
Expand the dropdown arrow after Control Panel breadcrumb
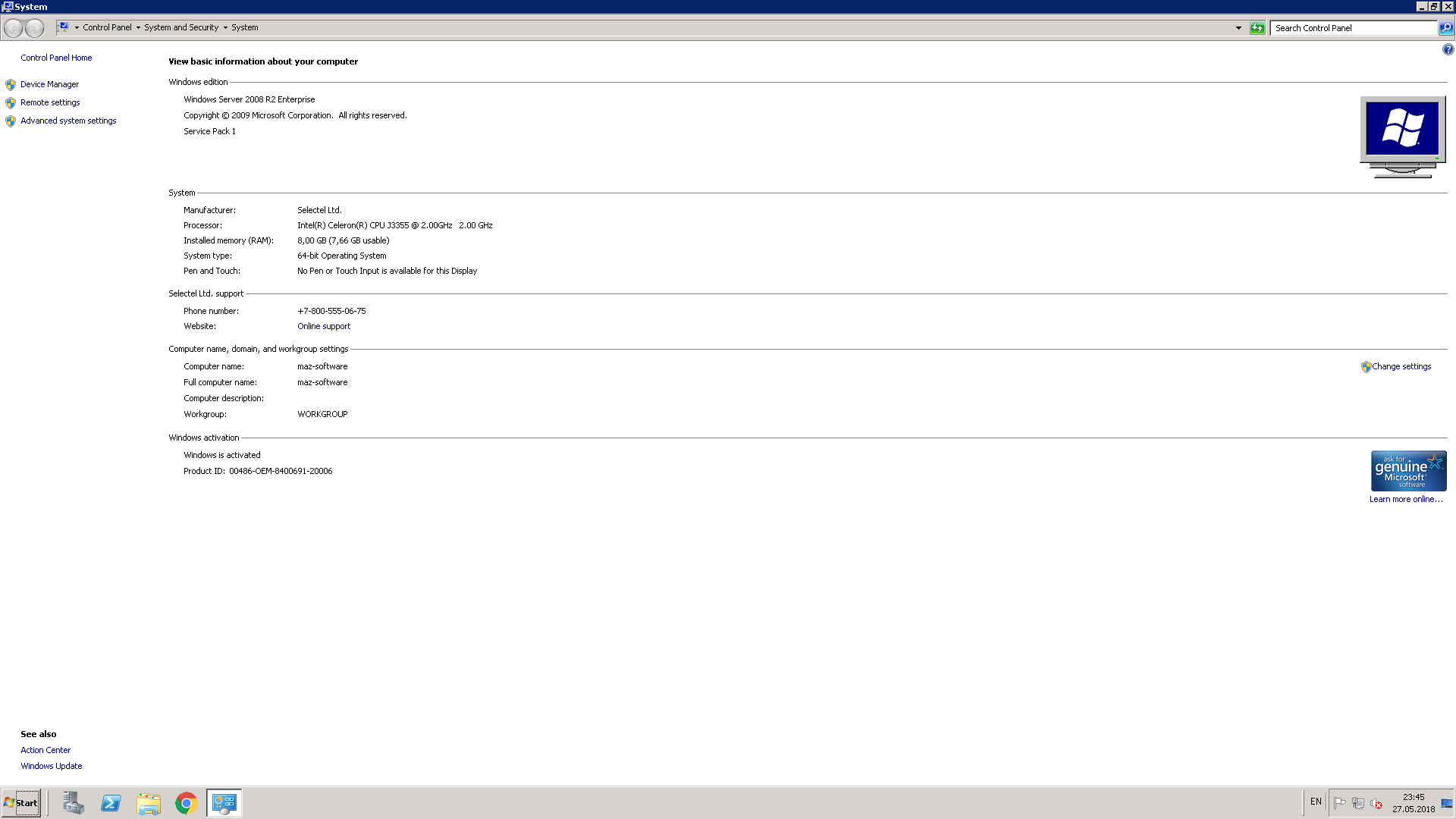point(138,27)
